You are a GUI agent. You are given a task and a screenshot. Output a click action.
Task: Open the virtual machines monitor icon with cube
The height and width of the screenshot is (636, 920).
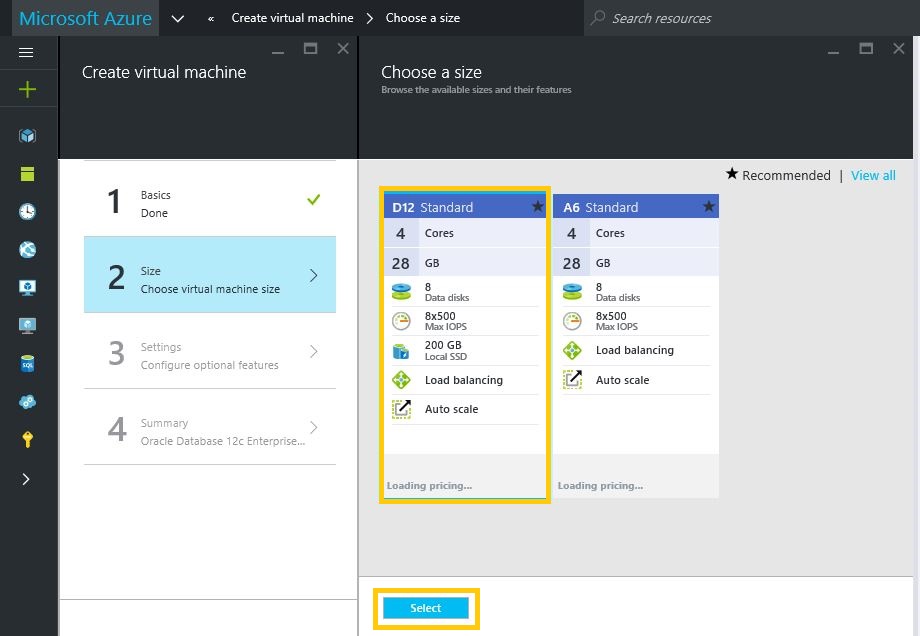(x=27, y=287)
